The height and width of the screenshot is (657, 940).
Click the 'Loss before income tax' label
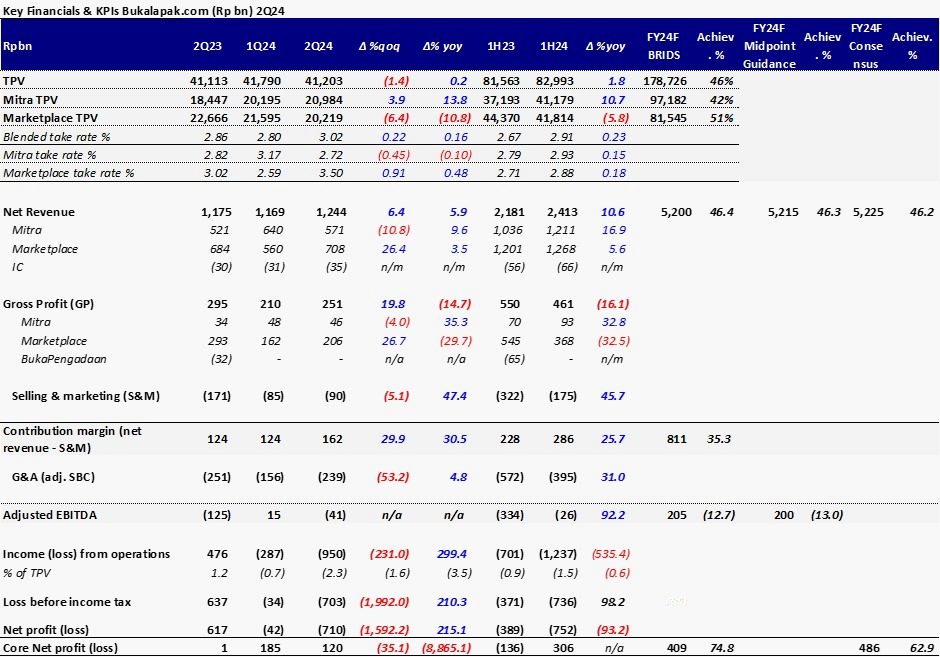tap(67, 602)
